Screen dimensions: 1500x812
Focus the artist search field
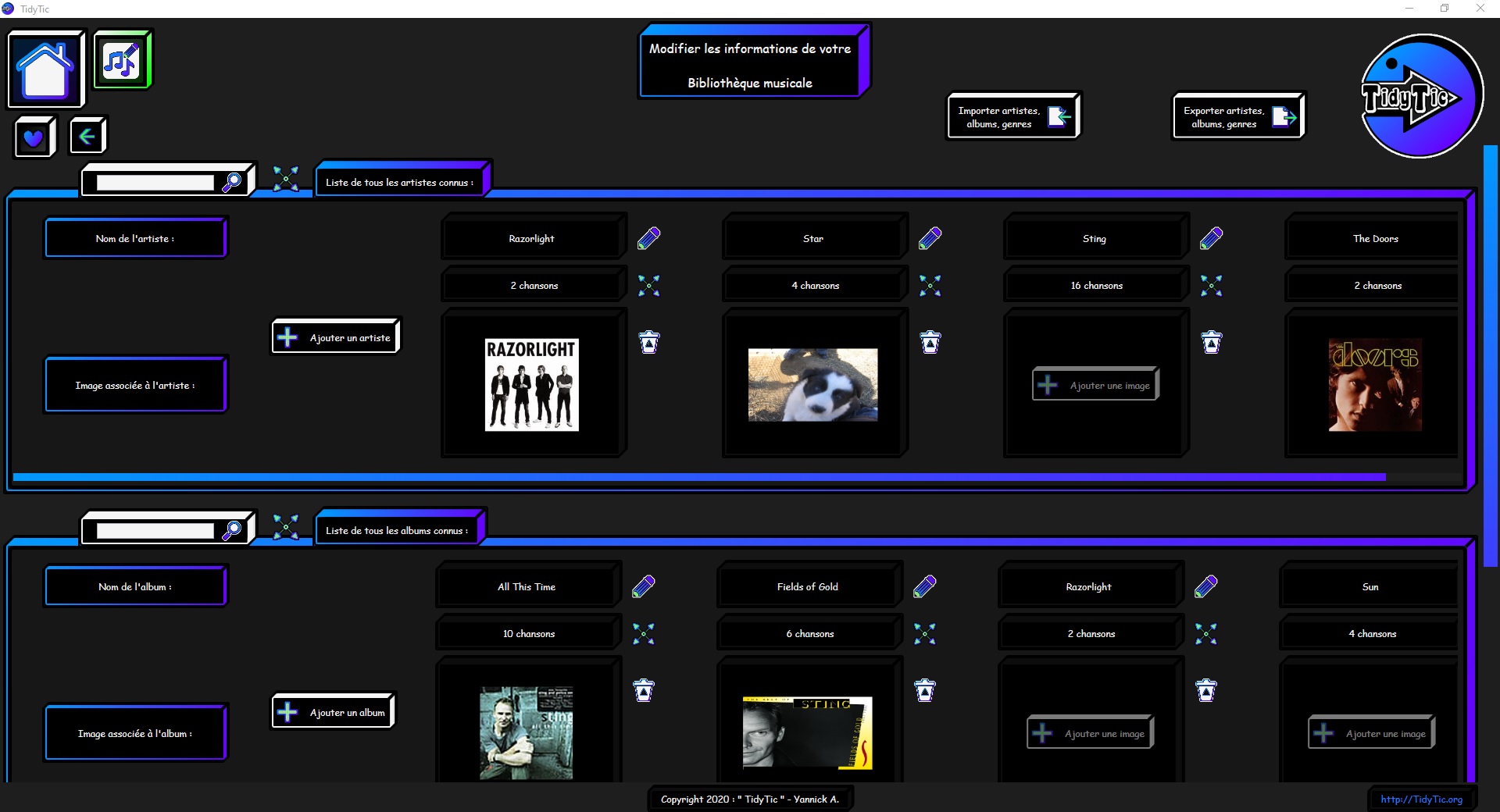pos(155,183)
